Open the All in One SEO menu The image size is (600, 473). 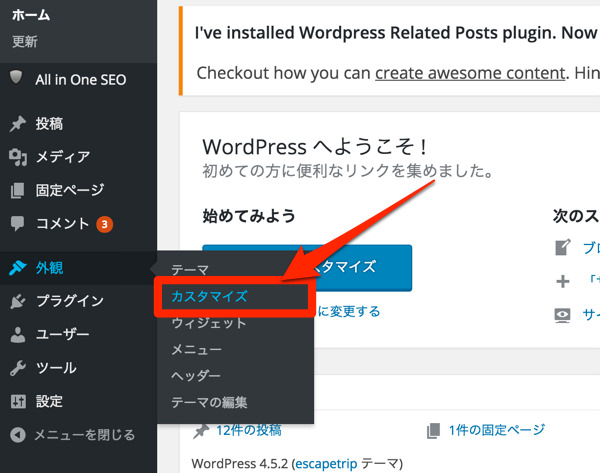[81, 80]
